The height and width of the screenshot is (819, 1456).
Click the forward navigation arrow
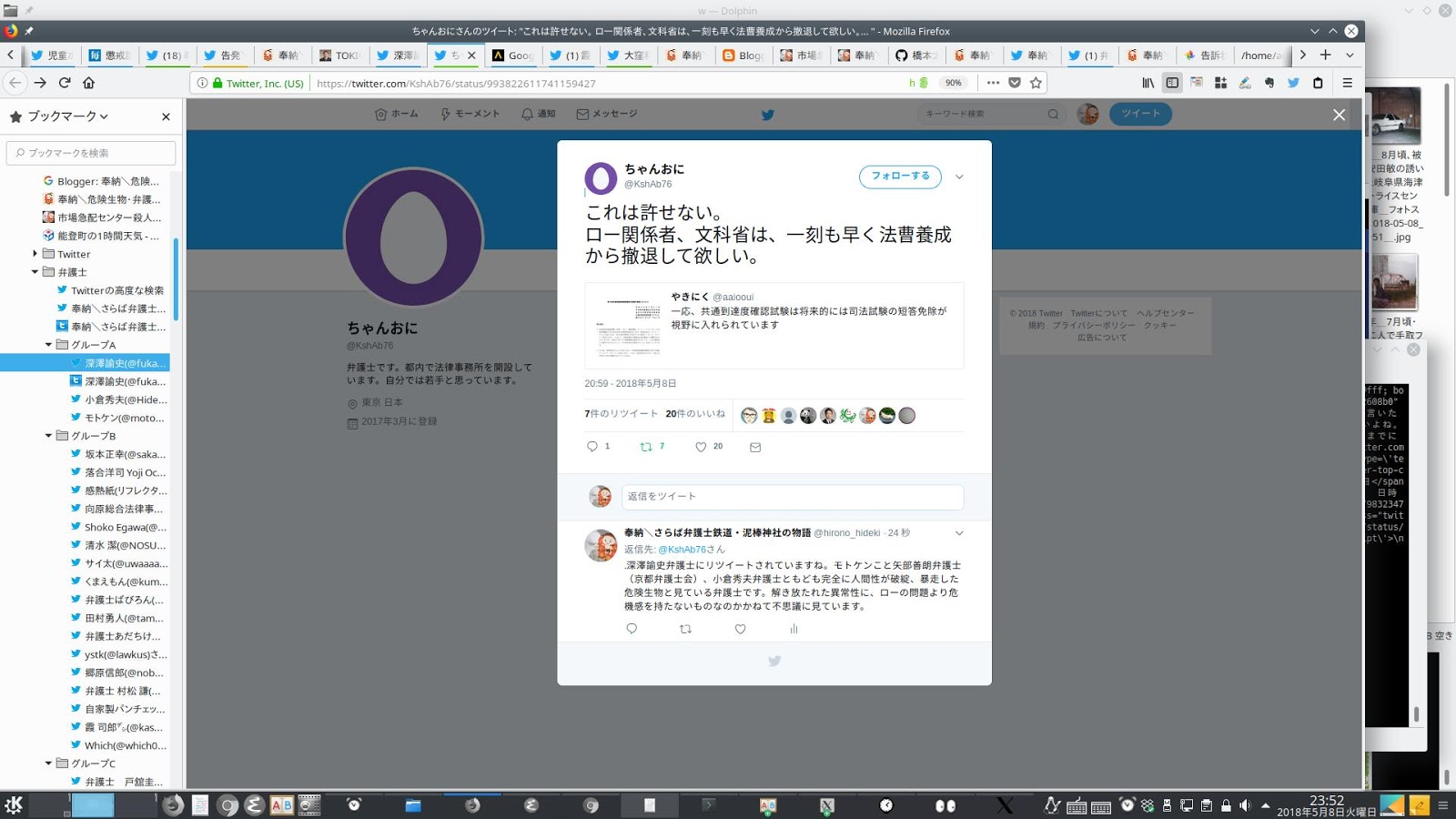pyautogui.click(x=40, y=83)
